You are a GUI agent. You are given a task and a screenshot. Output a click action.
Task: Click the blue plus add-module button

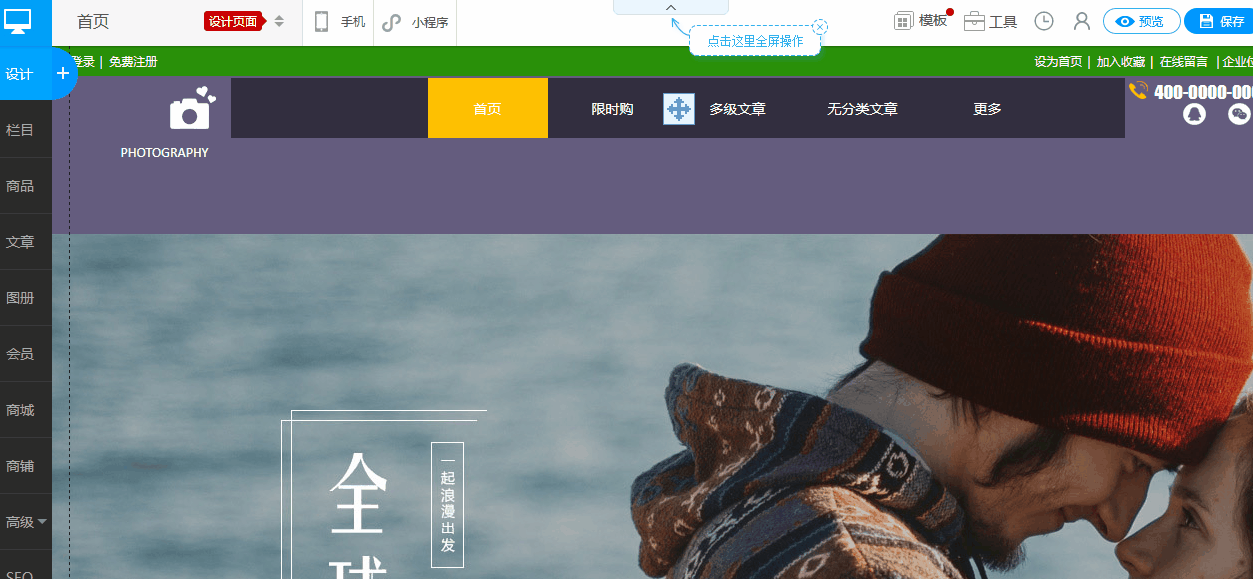(62, 74)
